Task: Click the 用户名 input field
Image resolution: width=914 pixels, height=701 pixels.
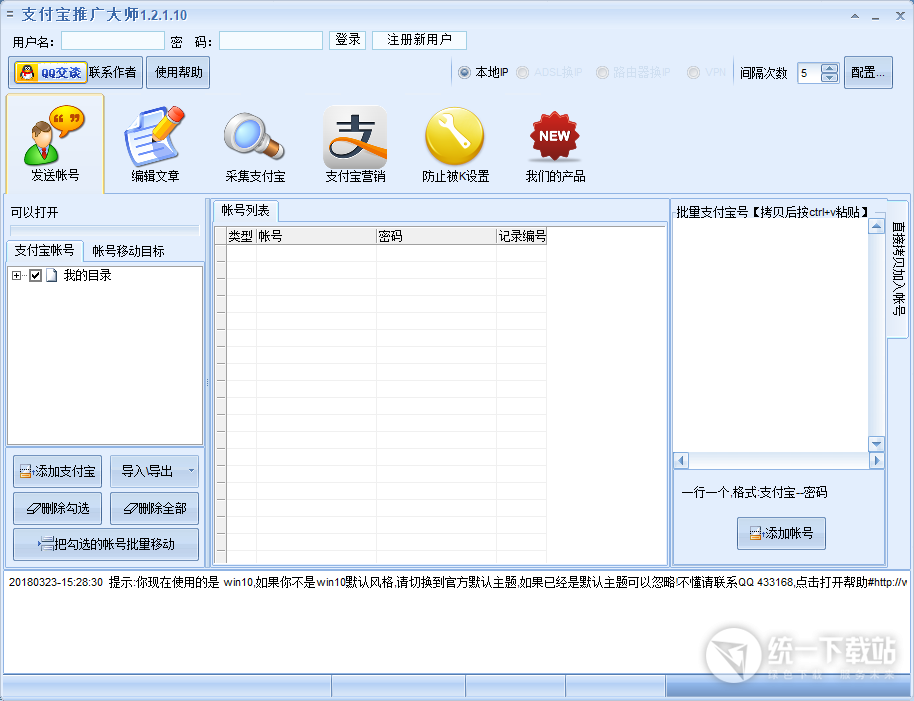Action: [113, 41]
